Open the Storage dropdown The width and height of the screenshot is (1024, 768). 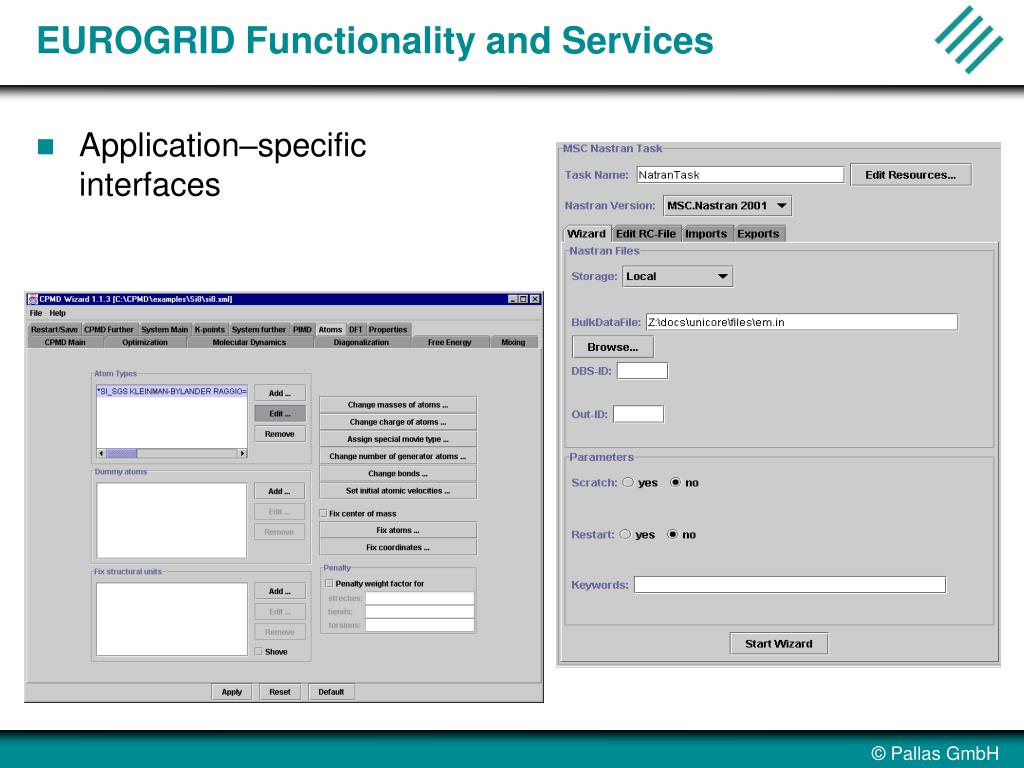click(x=677, y=276)
